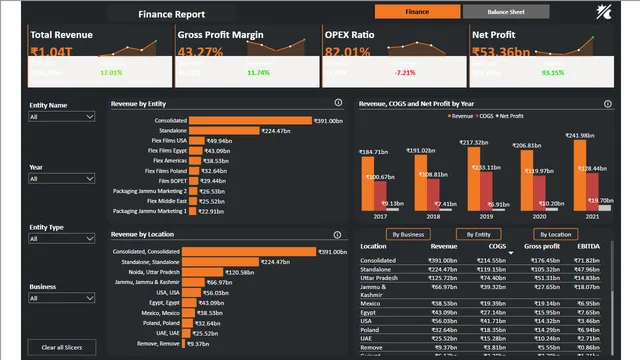Show the table By Location
The image size is (640, 360).
coord(556,234)
